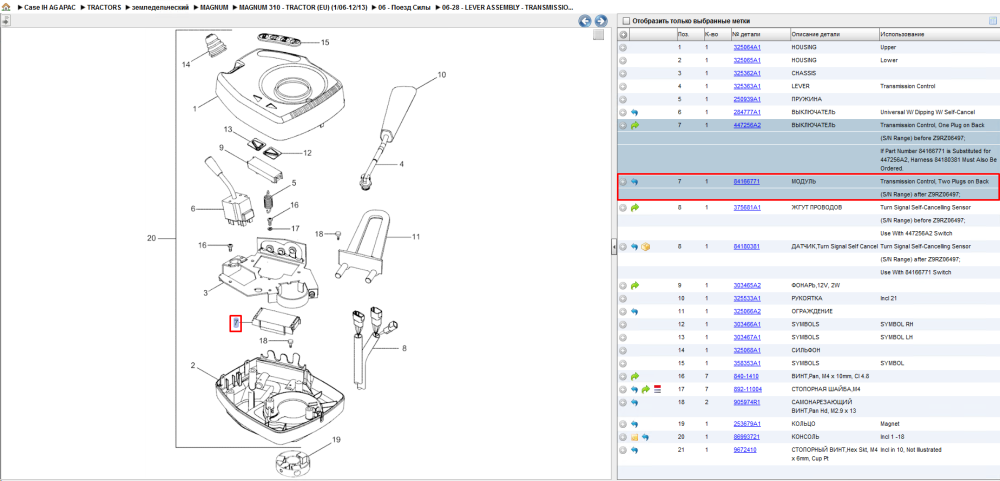Click green arrow icon on row 303465A2
Viewport: 1000px width, 481px height.
point(635,285)
